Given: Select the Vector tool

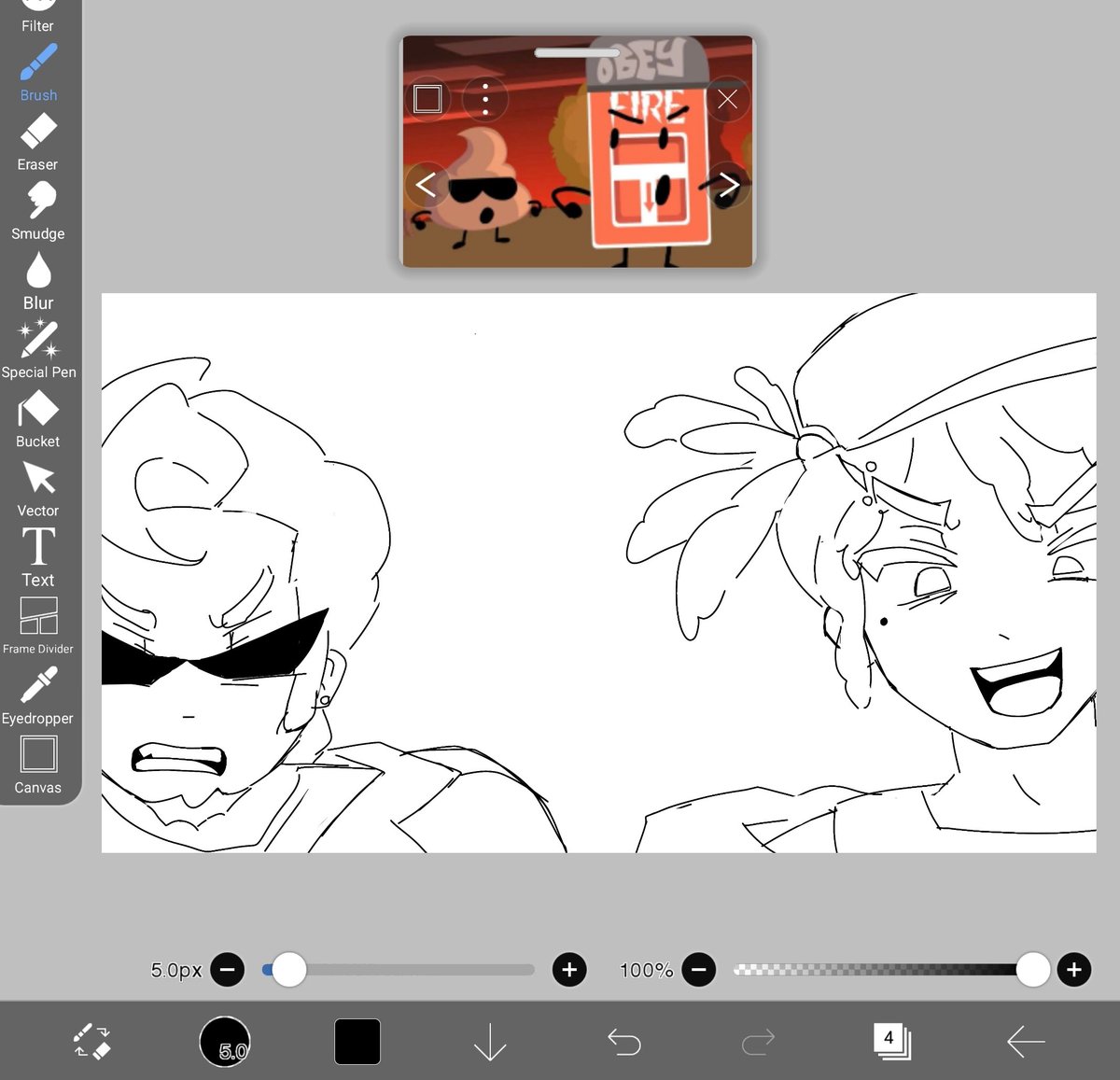Looking at the screenshot, I should [x=38, y=487].
